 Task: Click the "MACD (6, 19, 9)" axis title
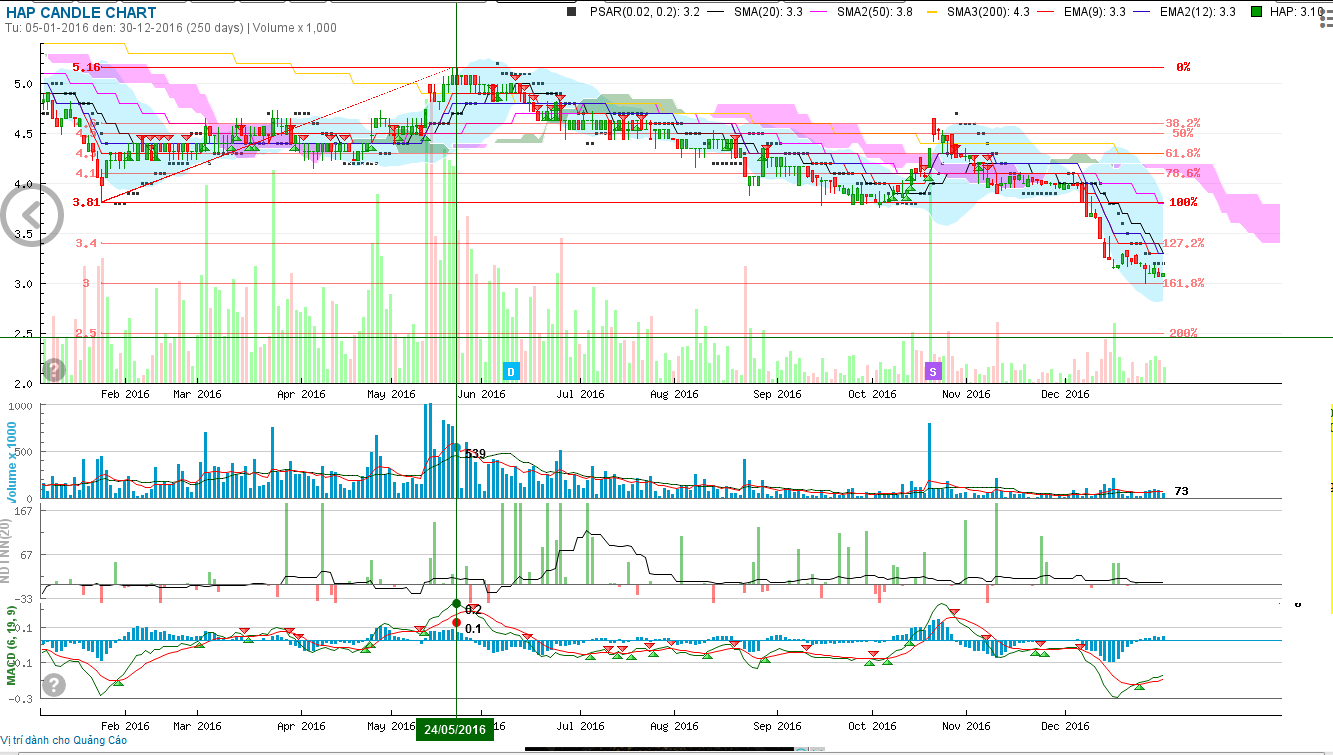click(12, 644)
